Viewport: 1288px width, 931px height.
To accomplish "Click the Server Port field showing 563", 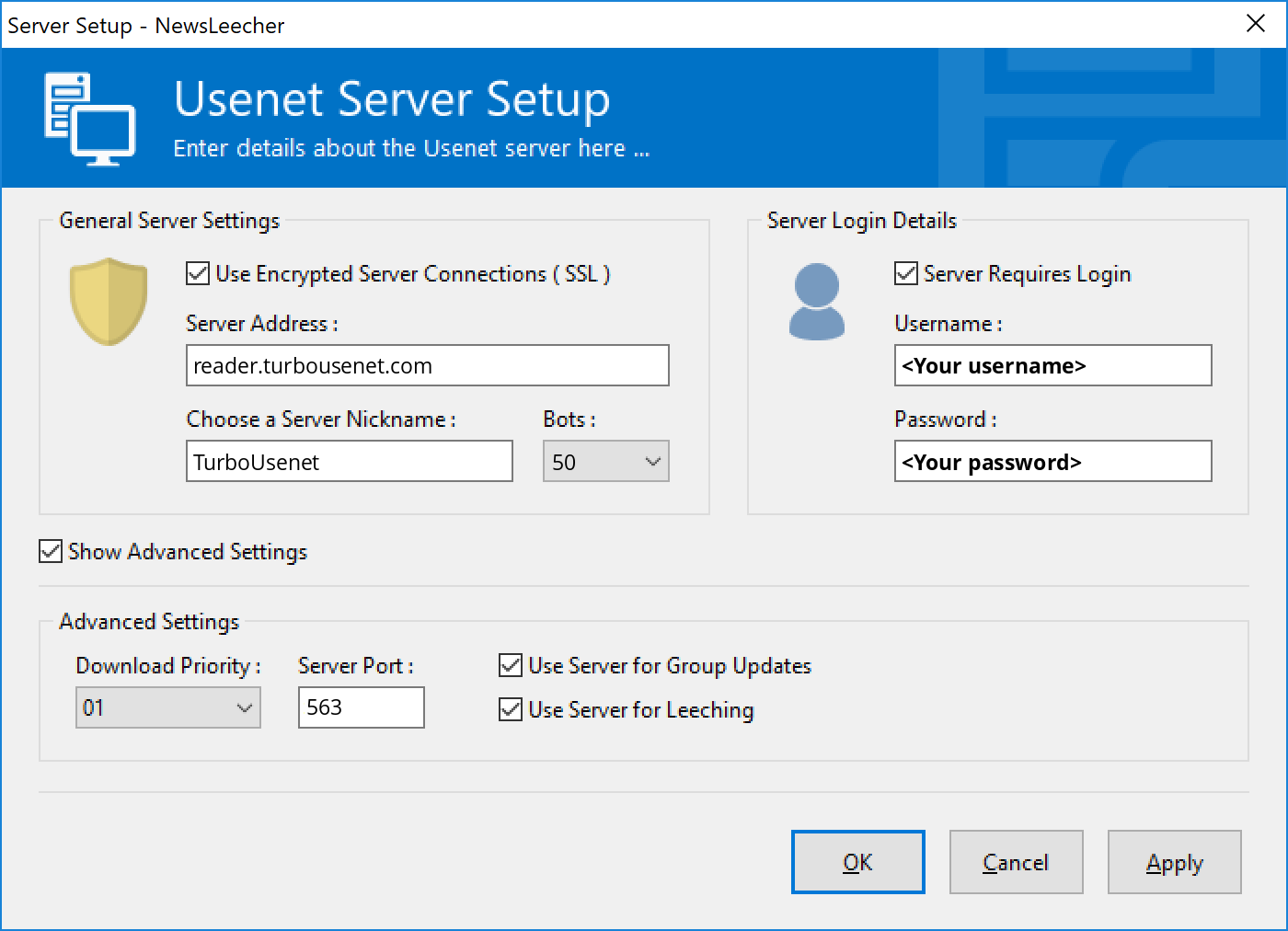I will (x=361, y=707).
